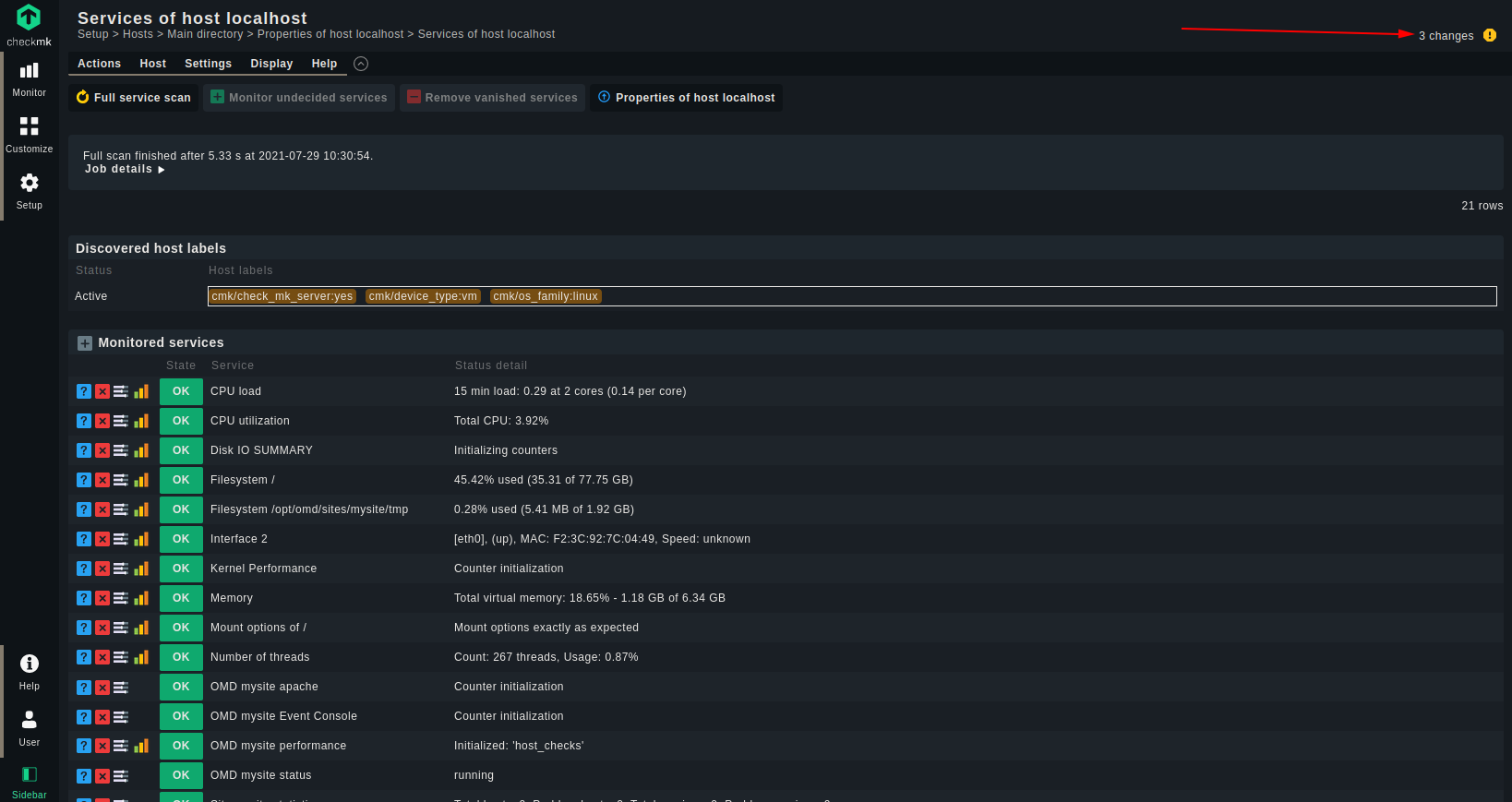Click the Status detail column header
Screen dimensions: 1512x802
(x=491, y=365)
